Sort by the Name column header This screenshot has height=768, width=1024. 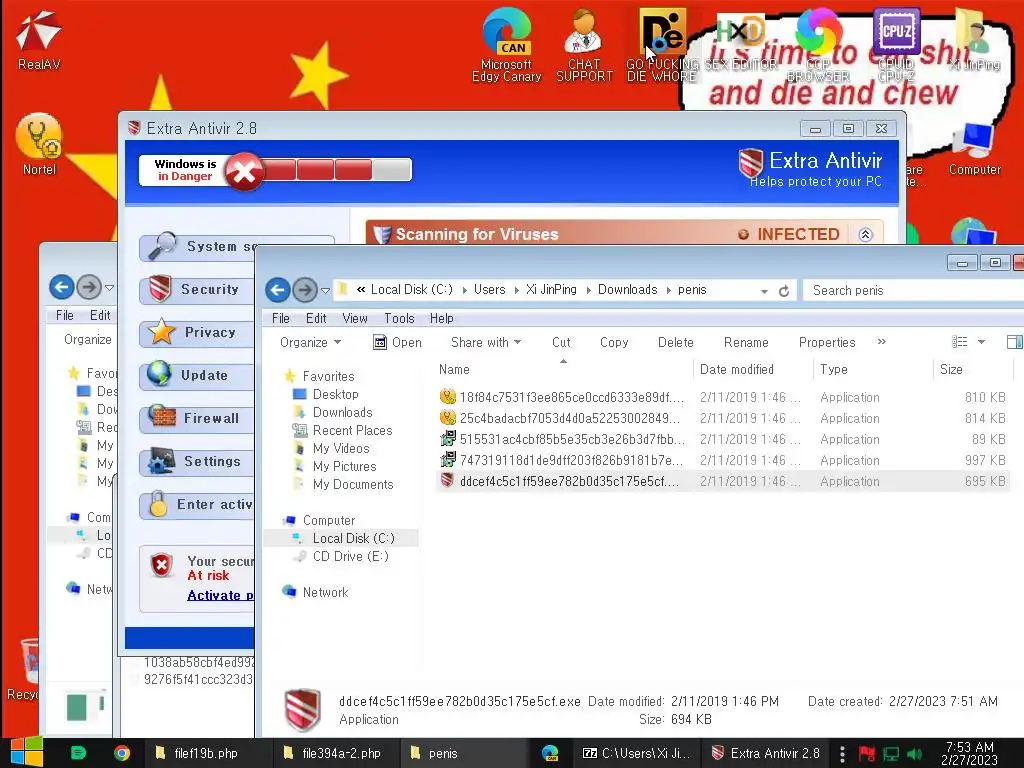562,369
